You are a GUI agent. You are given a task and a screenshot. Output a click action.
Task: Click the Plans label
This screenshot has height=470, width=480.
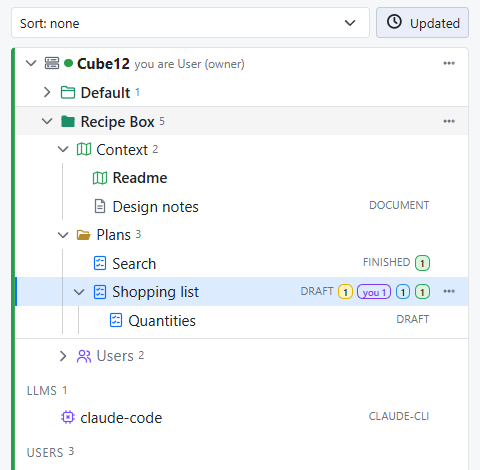(x=113, y=235)
